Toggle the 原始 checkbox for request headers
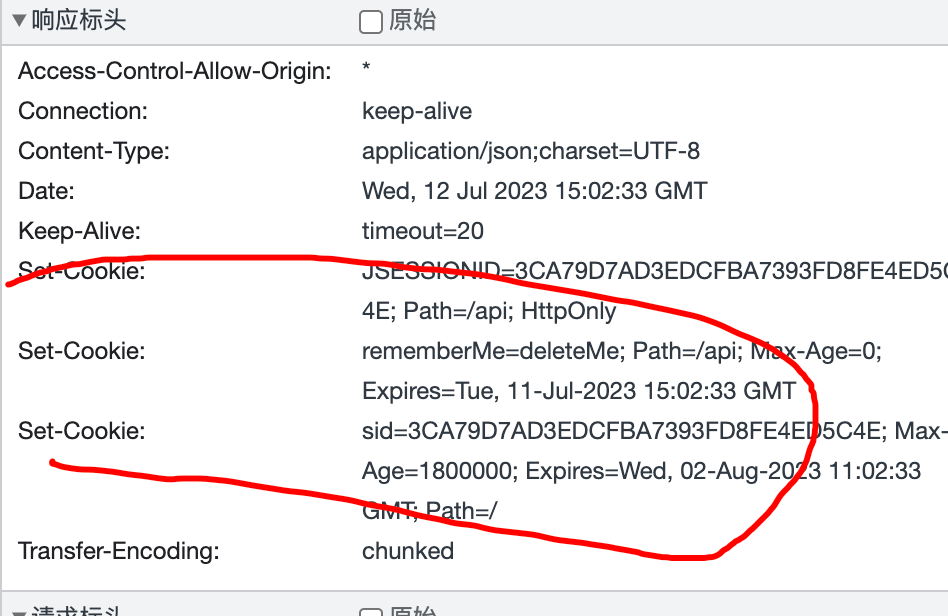Image resolution: width=948 pixels, height=616 pixels. (x=371, y=612)
